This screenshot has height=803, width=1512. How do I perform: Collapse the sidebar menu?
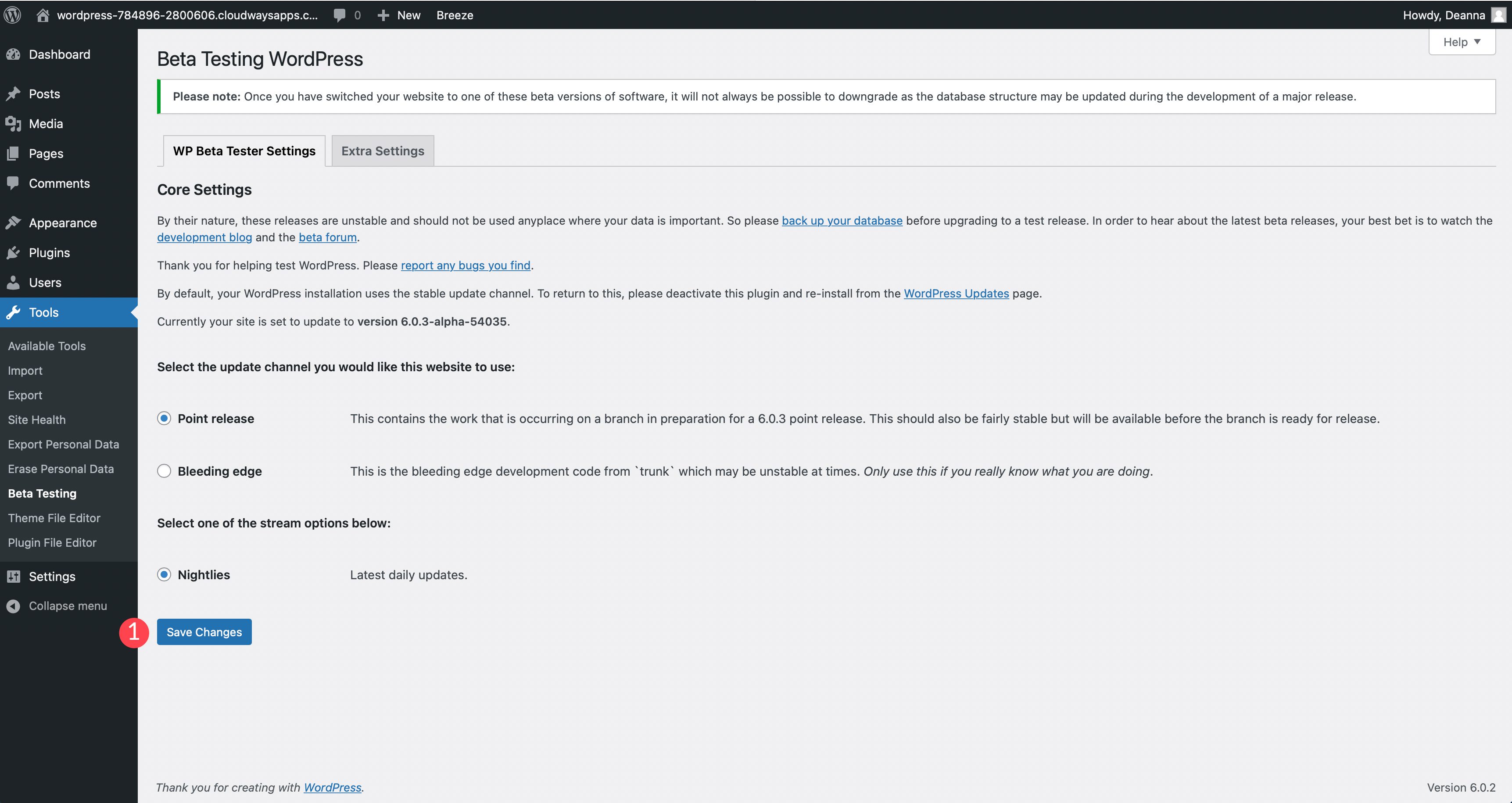[x=67, y=605]
